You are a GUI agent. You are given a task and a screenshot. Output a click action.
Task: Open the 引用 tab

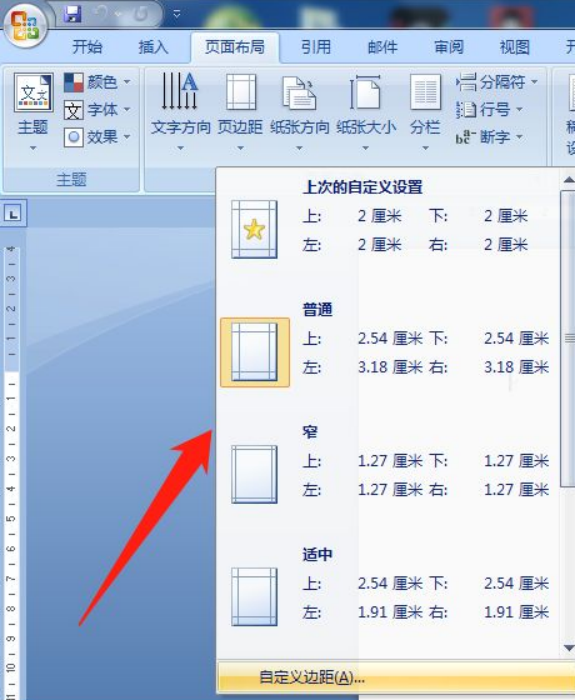[x=316, y=47]
